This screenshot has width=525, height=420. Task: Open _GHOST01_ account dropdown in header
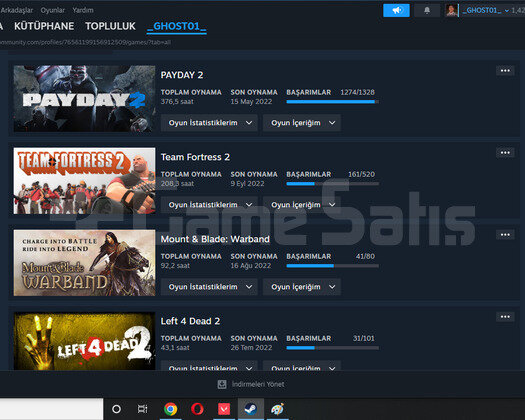[x=484, y=10]
